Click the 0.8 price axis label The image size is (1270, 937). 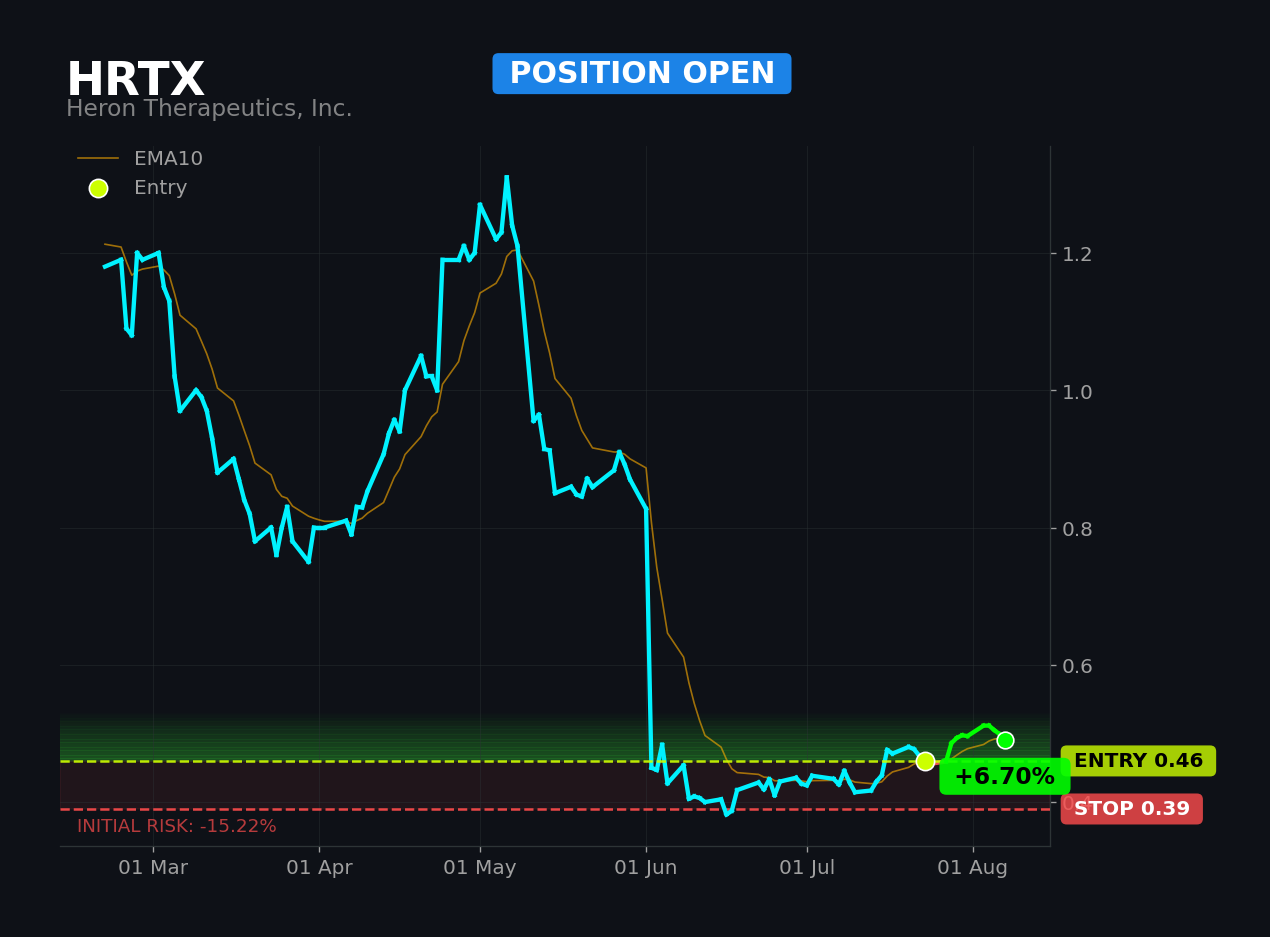click(x=1077, y=529)
